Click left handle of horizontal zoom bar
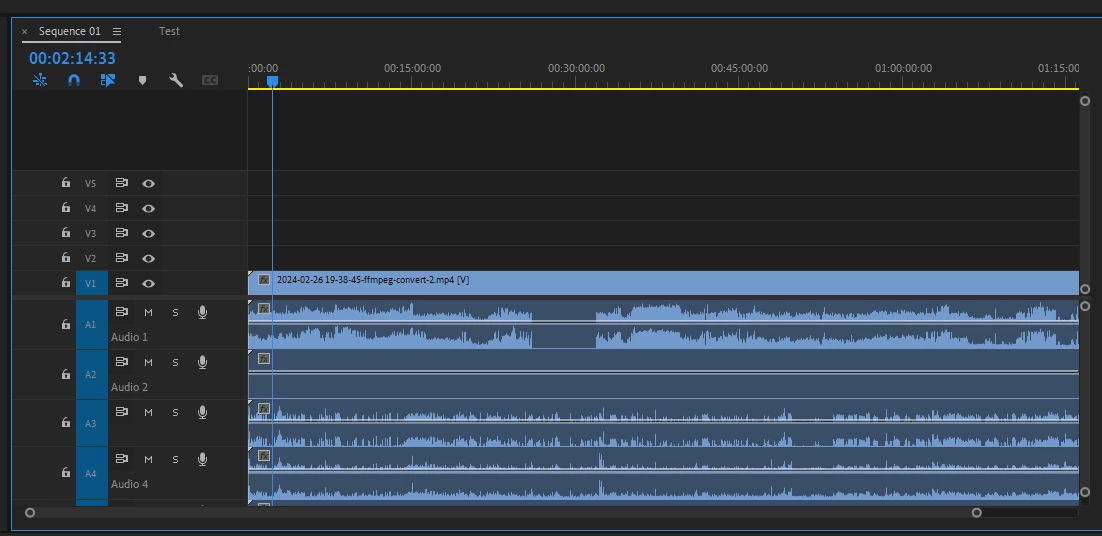This screenshot has height=536, width=1102. pyautogui.click(x=30, y=513)
